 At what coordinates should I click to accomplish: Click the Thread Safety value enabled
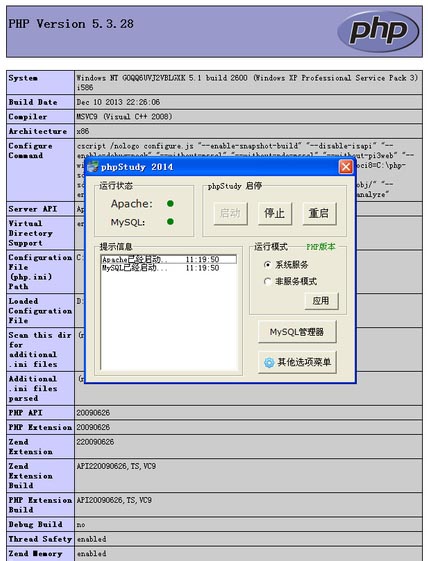pos(92,539)
